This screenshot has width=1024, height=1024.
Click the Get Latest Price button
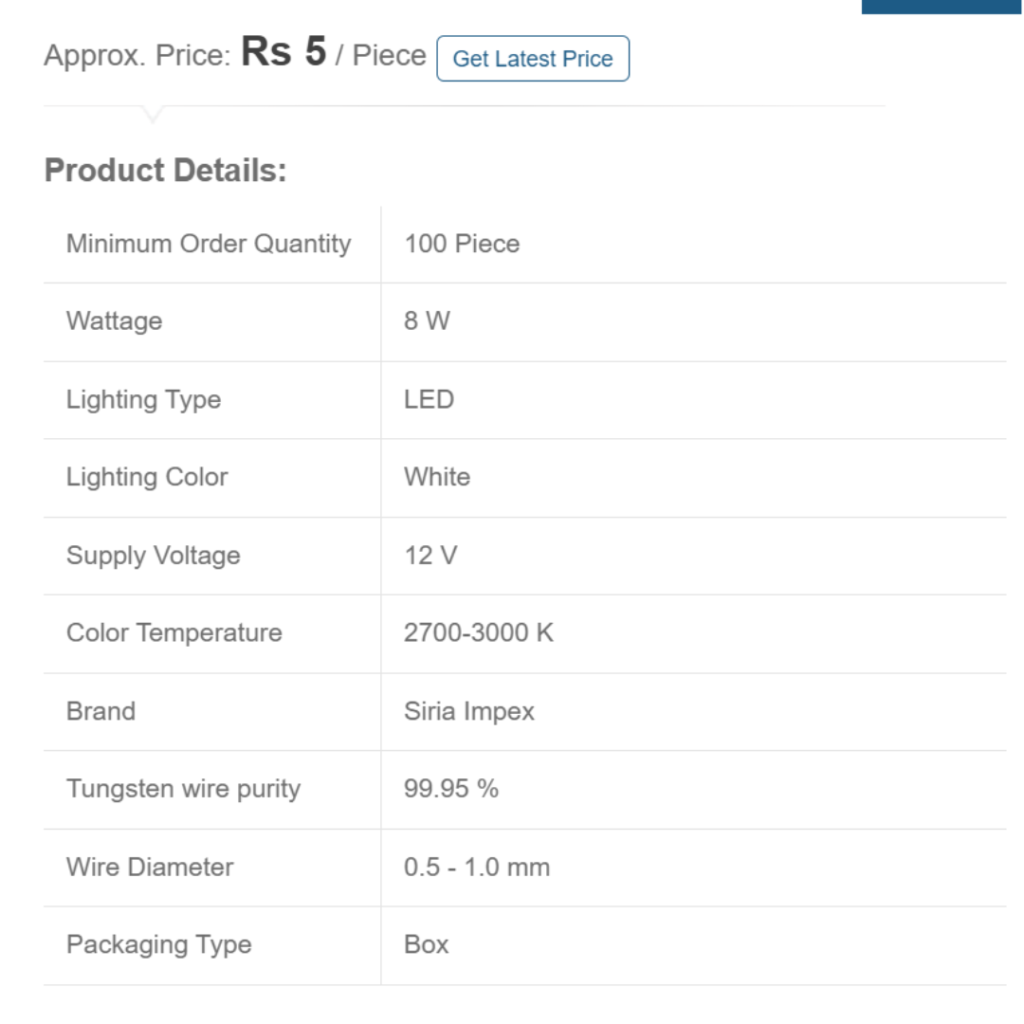pos(532,59)
